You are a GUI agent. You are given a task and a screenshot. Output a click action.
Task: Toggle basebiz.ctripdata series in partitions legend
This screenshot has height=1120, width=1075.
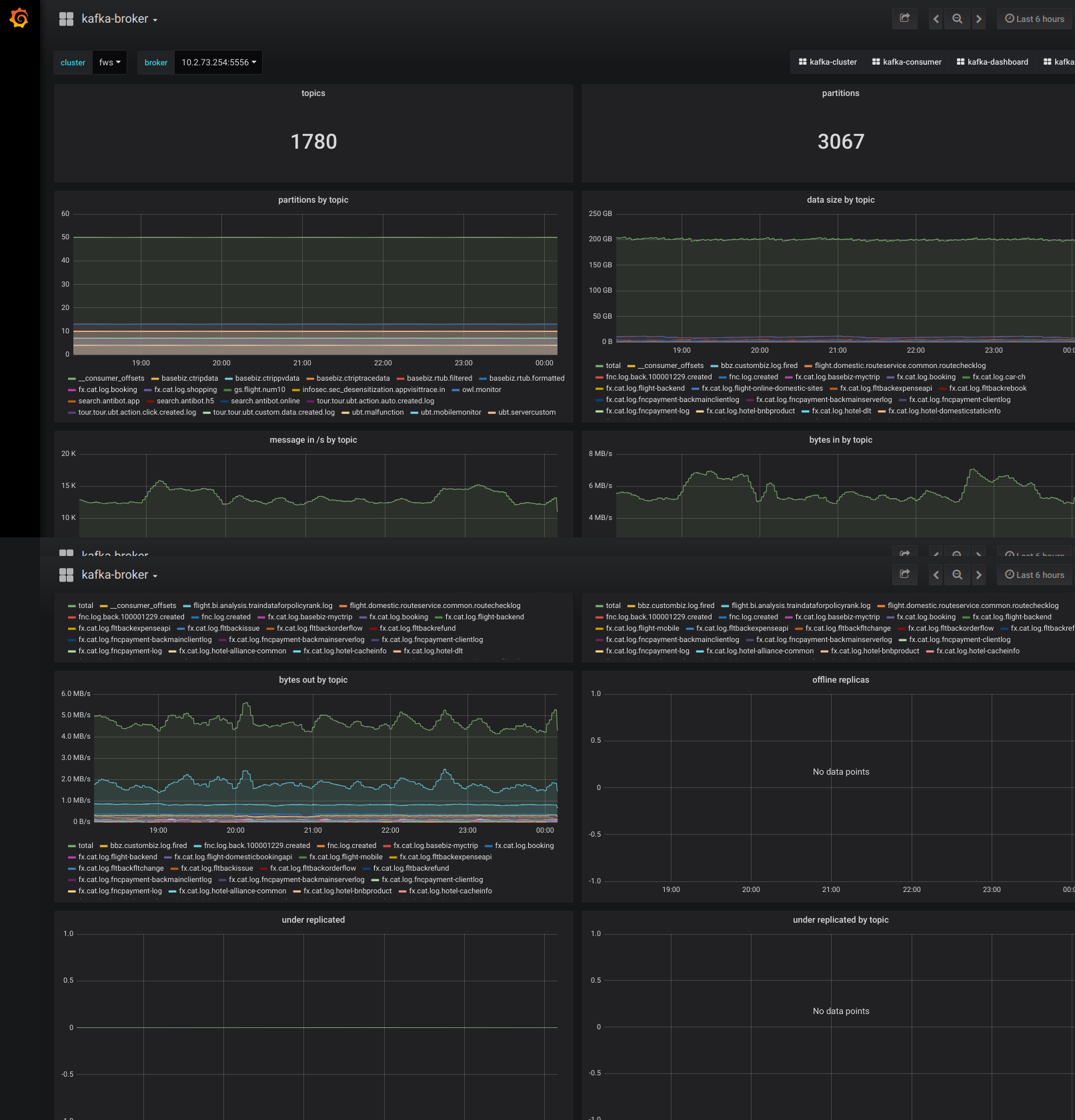pos(189,379)
